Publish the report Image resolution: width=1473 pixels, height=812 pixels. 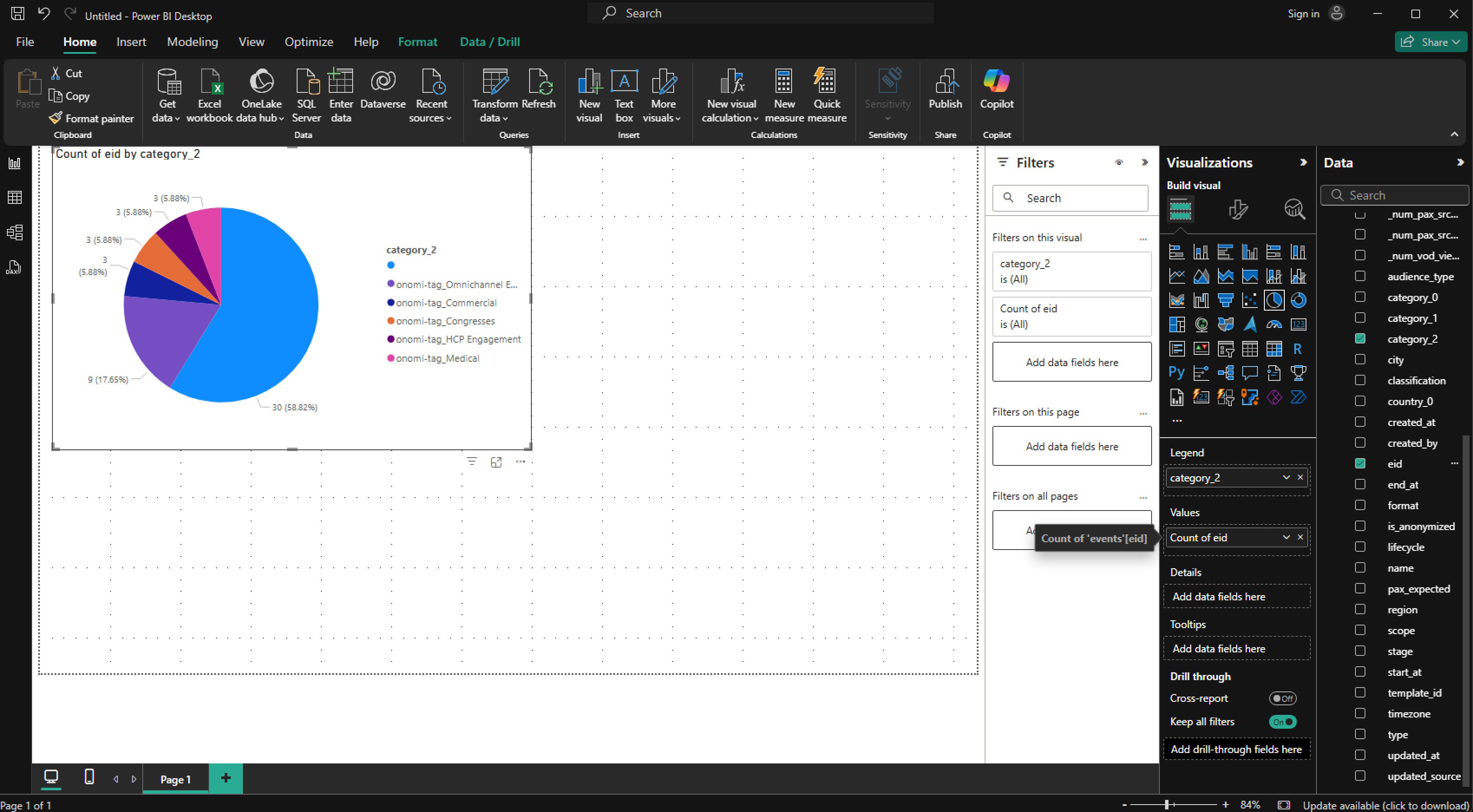(945, 90)
